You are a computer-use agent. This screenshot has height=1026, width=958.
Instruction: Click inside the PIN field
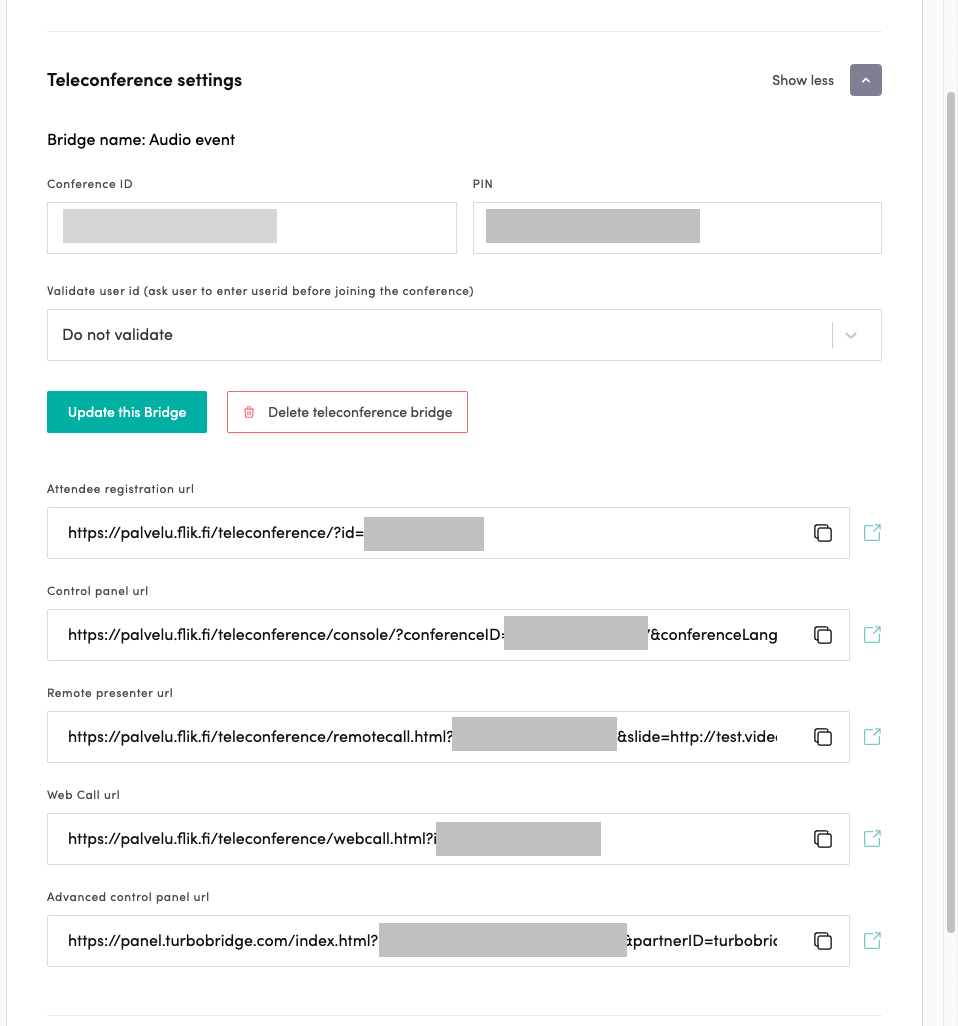click(677, 228)
